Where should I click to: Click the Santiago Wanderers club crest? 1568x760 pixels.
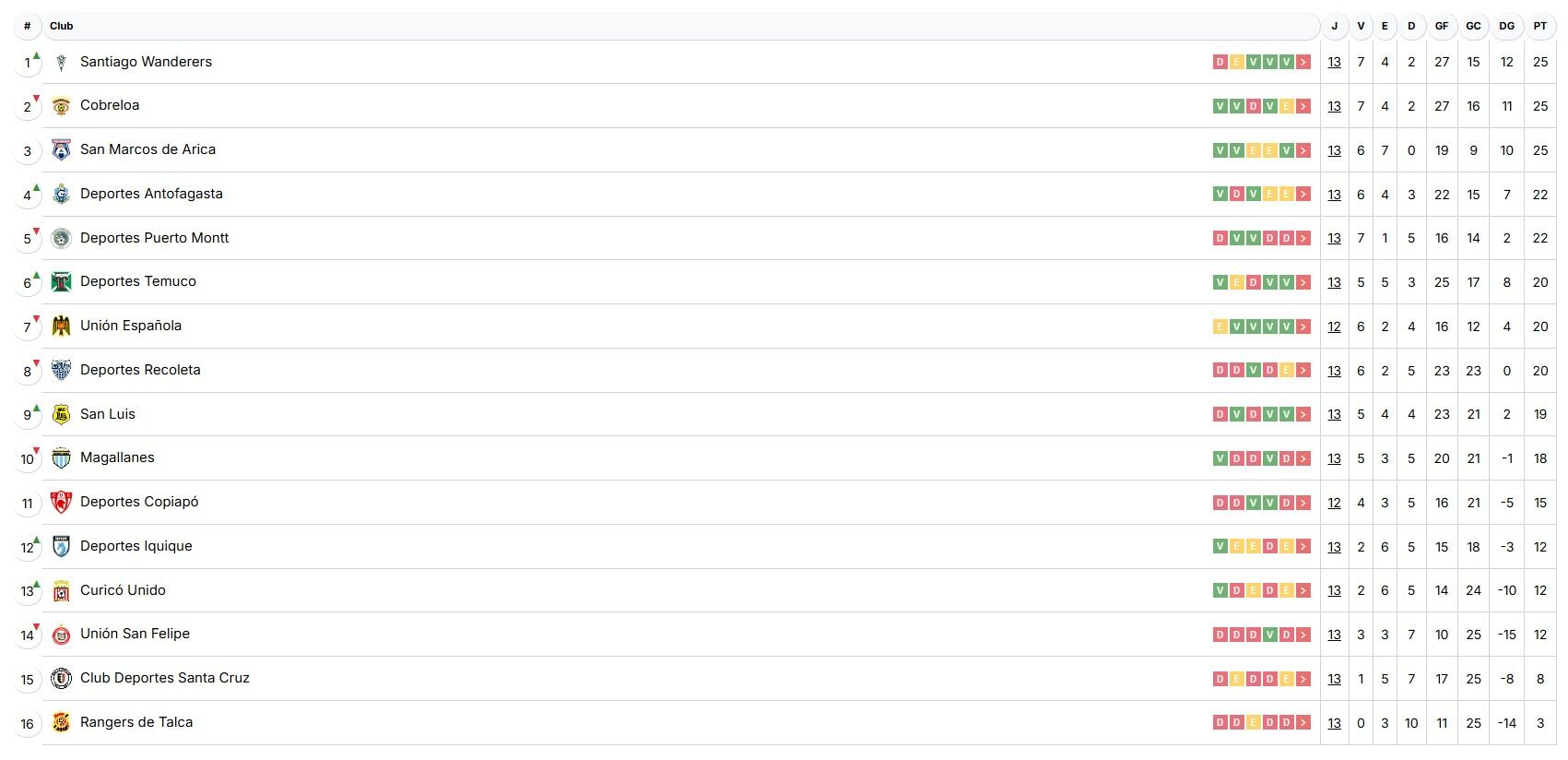(61, 62)
